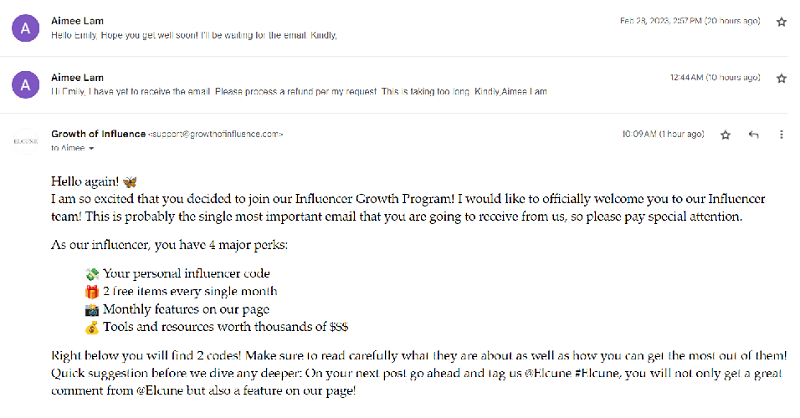This screenshot has width=800, height=418.
Task: Expand the 'Hope you get well soon' message
Action: pos(194,35)
